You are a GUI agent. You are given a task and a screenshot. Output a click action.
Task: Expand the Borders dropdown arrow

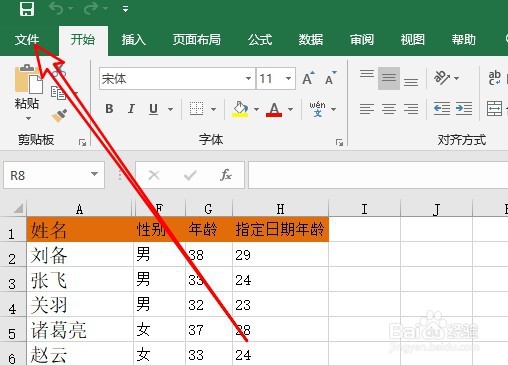[213, 109]
